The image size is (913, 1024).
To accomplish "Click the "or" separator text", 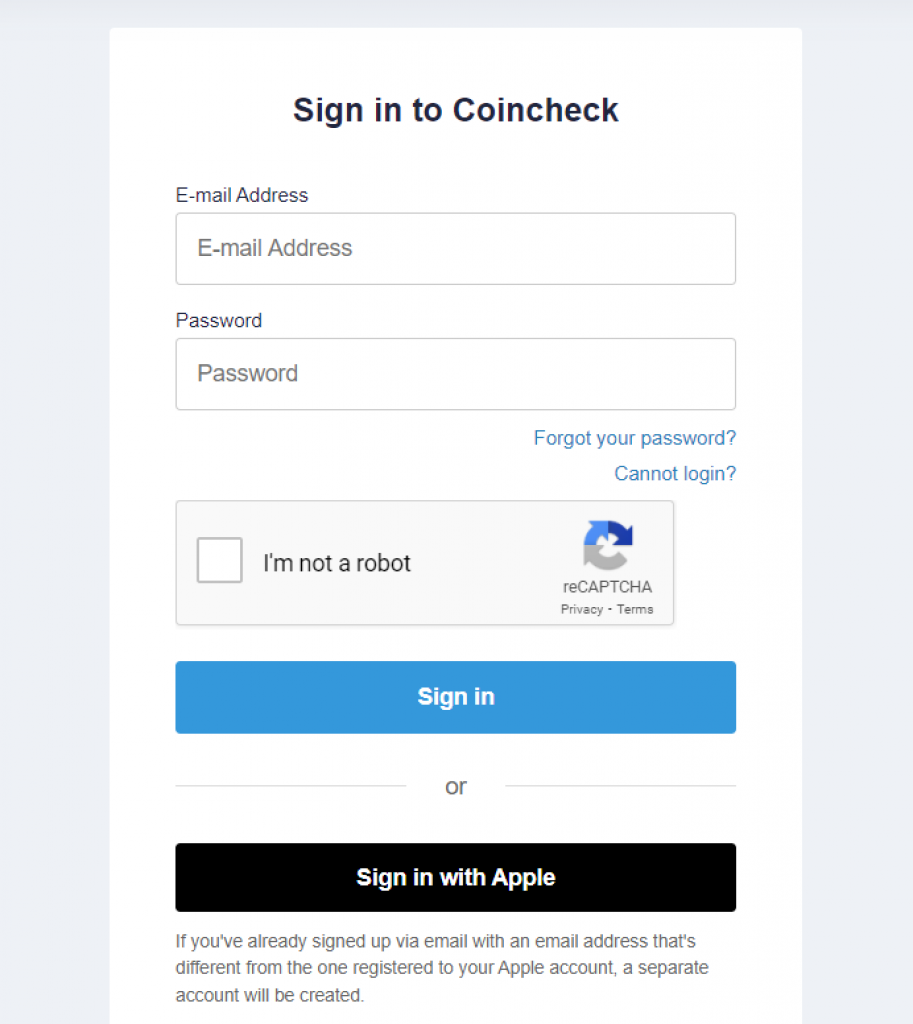I will [x=456, y=786].
